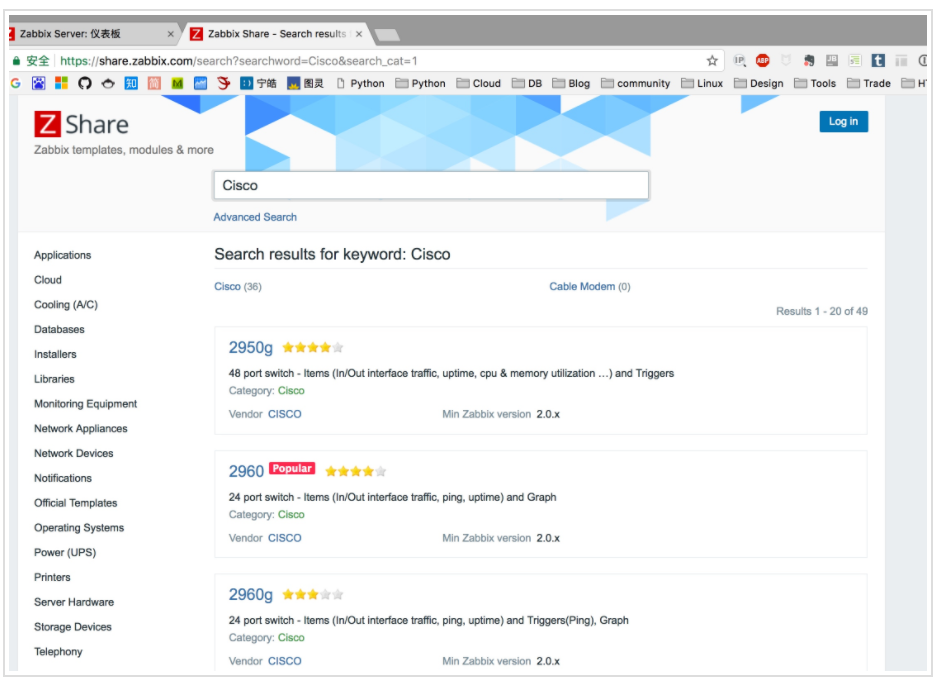The image size is (936, 682).
Task: Expand the Trade bookmarks folder
Action: (869, 83)
